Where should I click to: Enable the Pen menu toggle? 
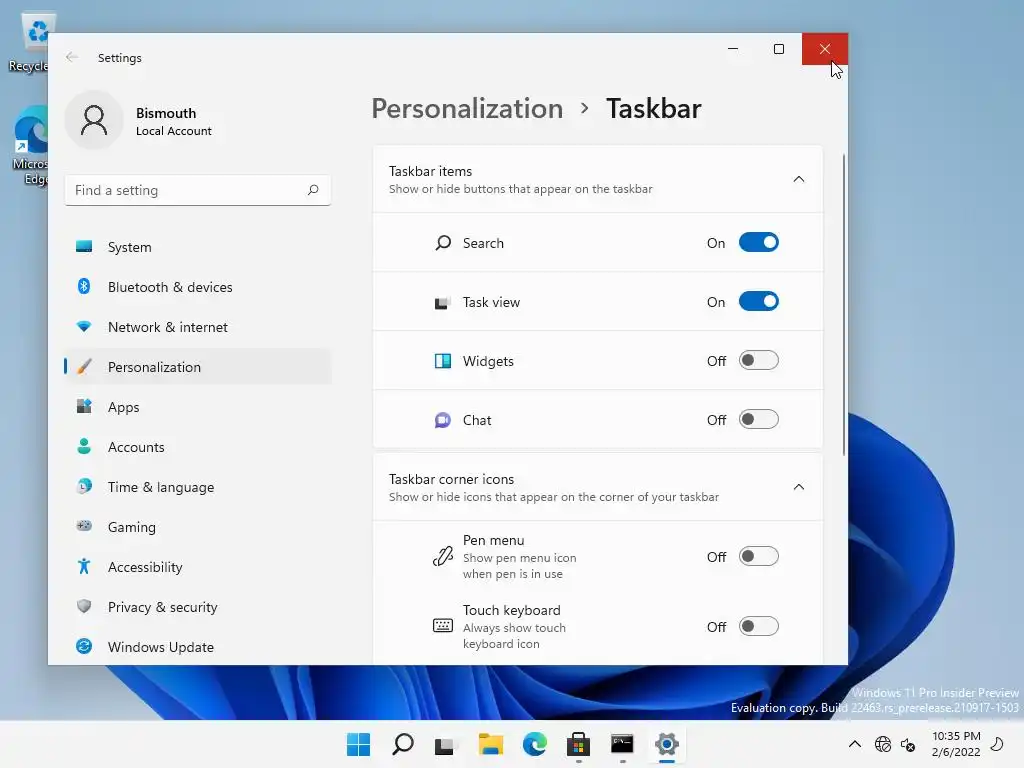pos(758,556)
